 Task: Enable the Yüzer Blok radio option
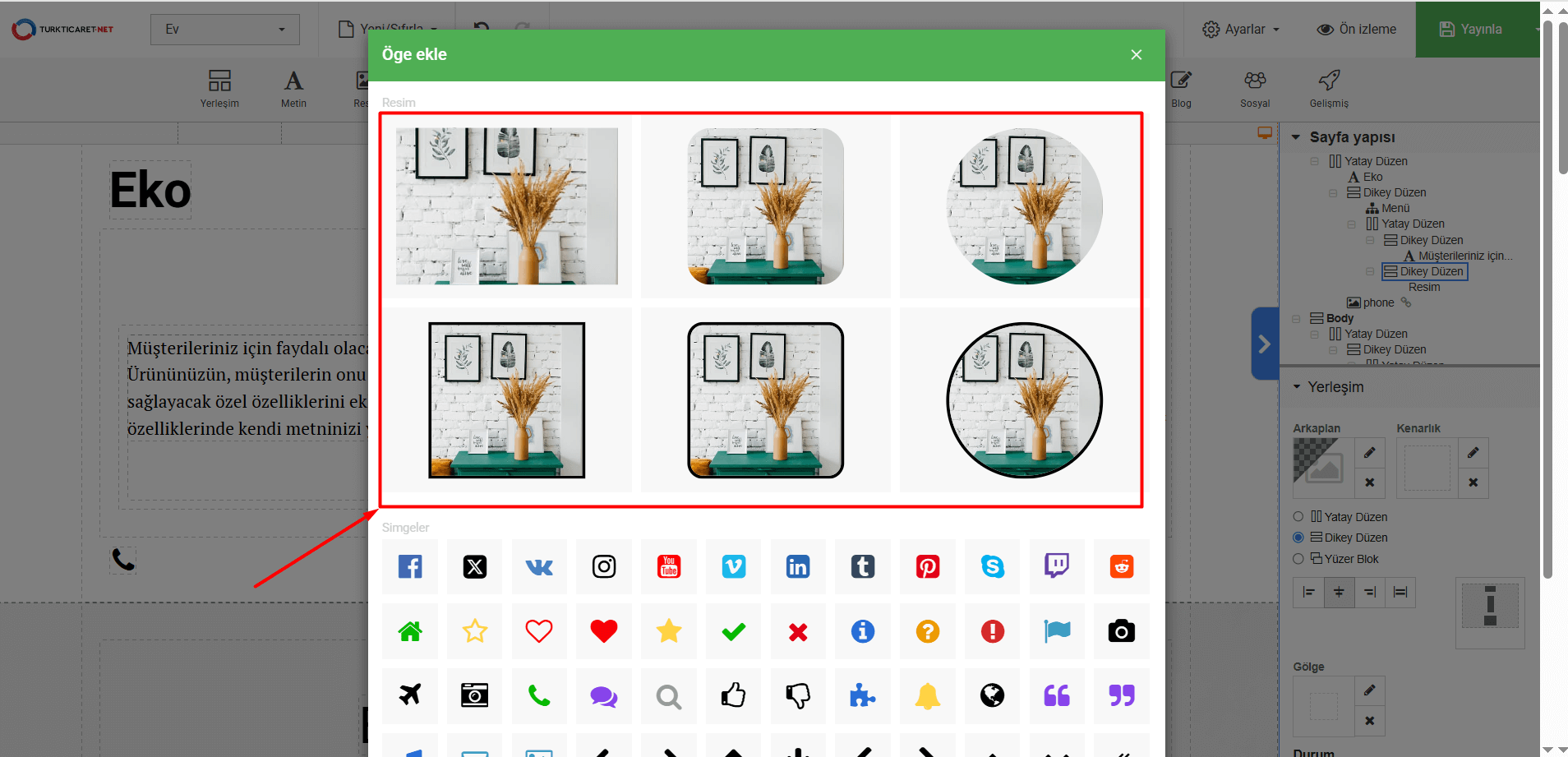[x=1298, y=559]
